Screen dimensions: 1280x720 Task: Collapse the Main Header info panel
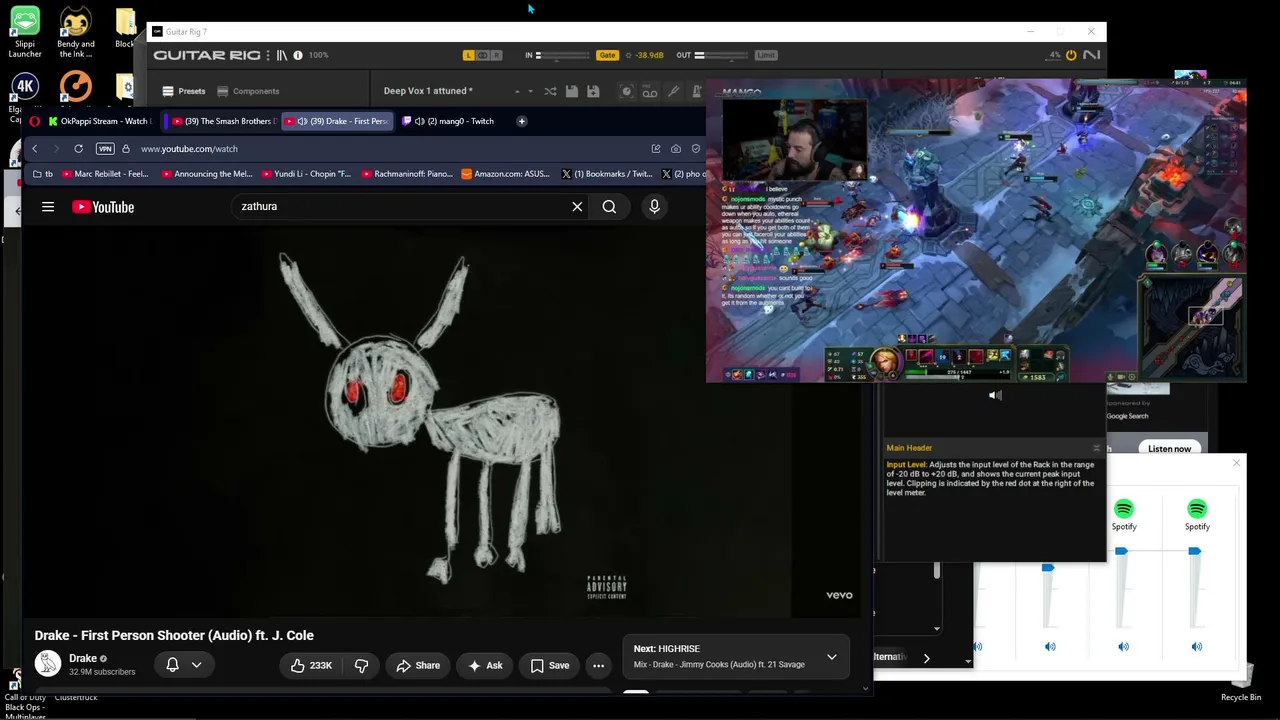tap(1096, 448)
